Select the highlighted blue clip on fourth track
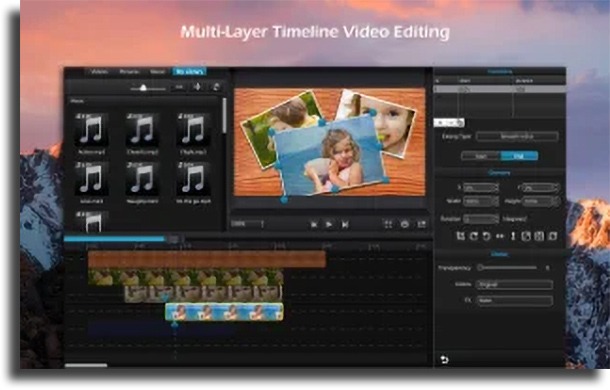This screenshot has width=610, height=390. point(224,312)
